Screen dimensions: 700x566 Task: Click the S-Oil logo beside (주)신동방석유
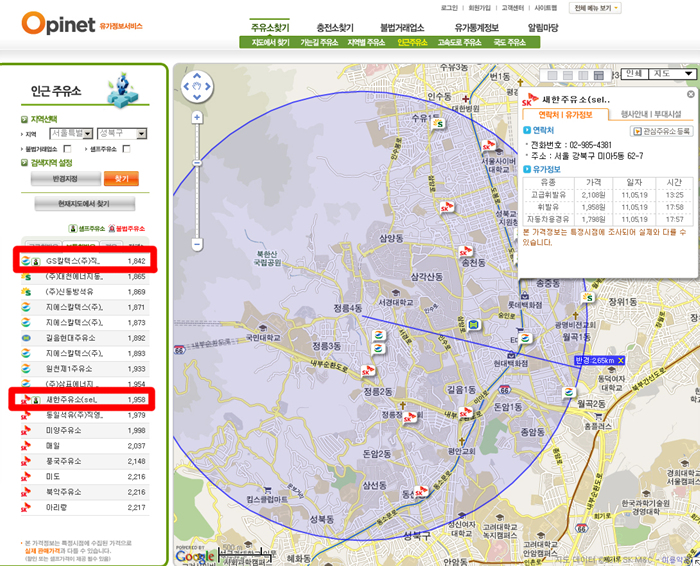pyautogui.click(x=26, y=292)
